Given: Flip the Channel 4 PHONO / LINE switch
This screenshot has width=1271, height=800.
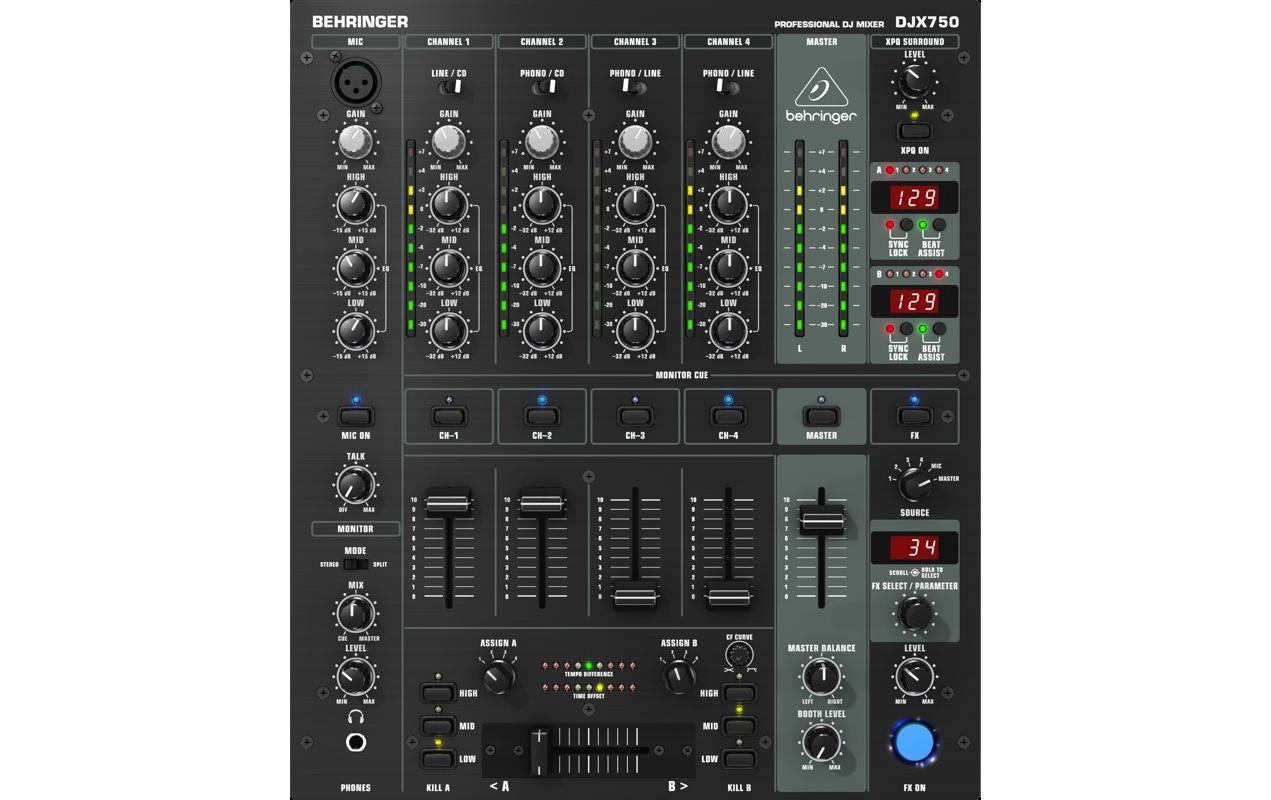Looking at the screenshot, I should (728, 89).
